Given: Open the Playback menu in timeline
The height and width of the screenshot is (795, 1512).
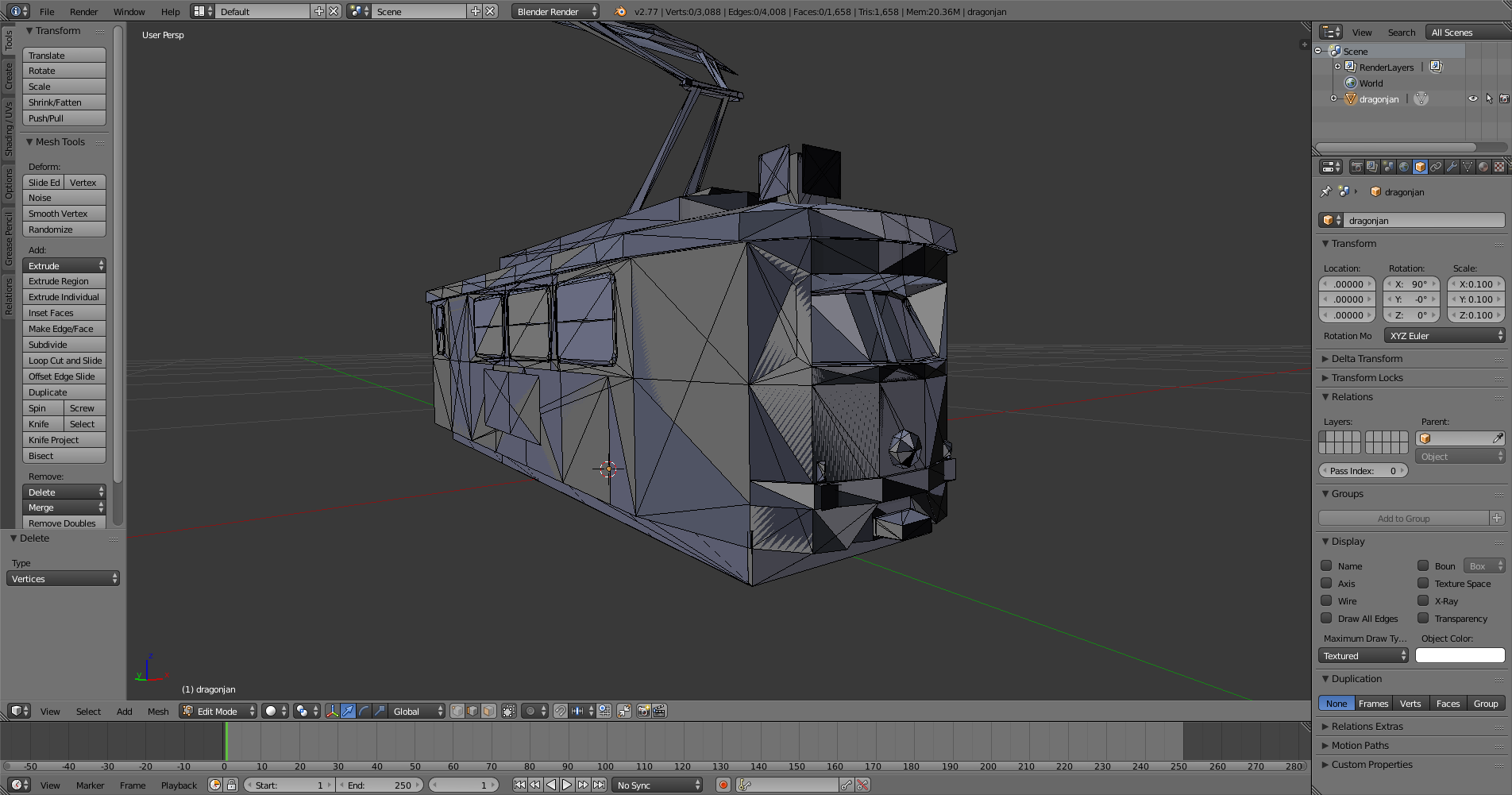Looking at the screenshot, I should coord(179,785).
